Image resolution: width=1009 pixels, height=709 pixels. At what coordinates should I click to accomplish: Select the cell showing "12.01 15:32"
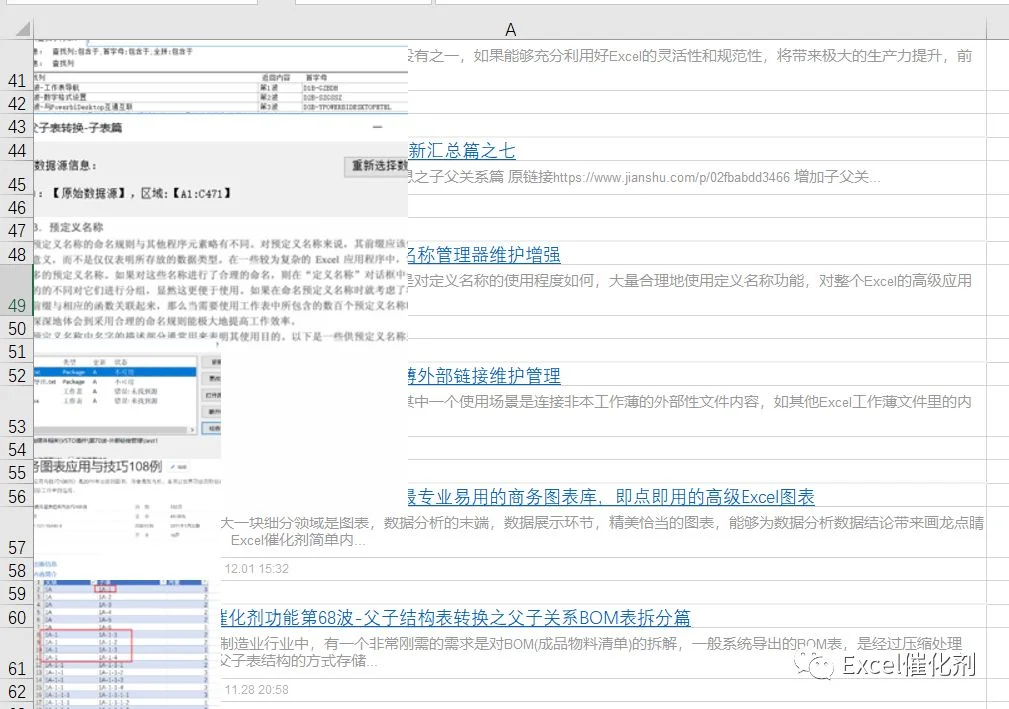pyautogui.click(x=257, y=569)
